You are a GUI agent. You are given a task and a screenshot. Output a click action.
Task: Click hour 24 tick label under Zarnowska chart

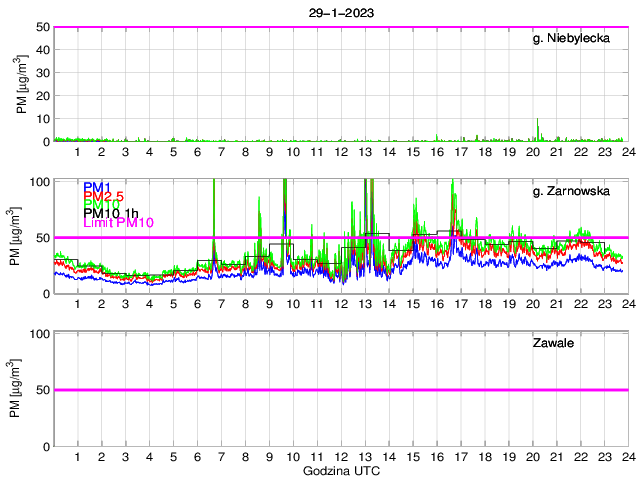[627, 304]
